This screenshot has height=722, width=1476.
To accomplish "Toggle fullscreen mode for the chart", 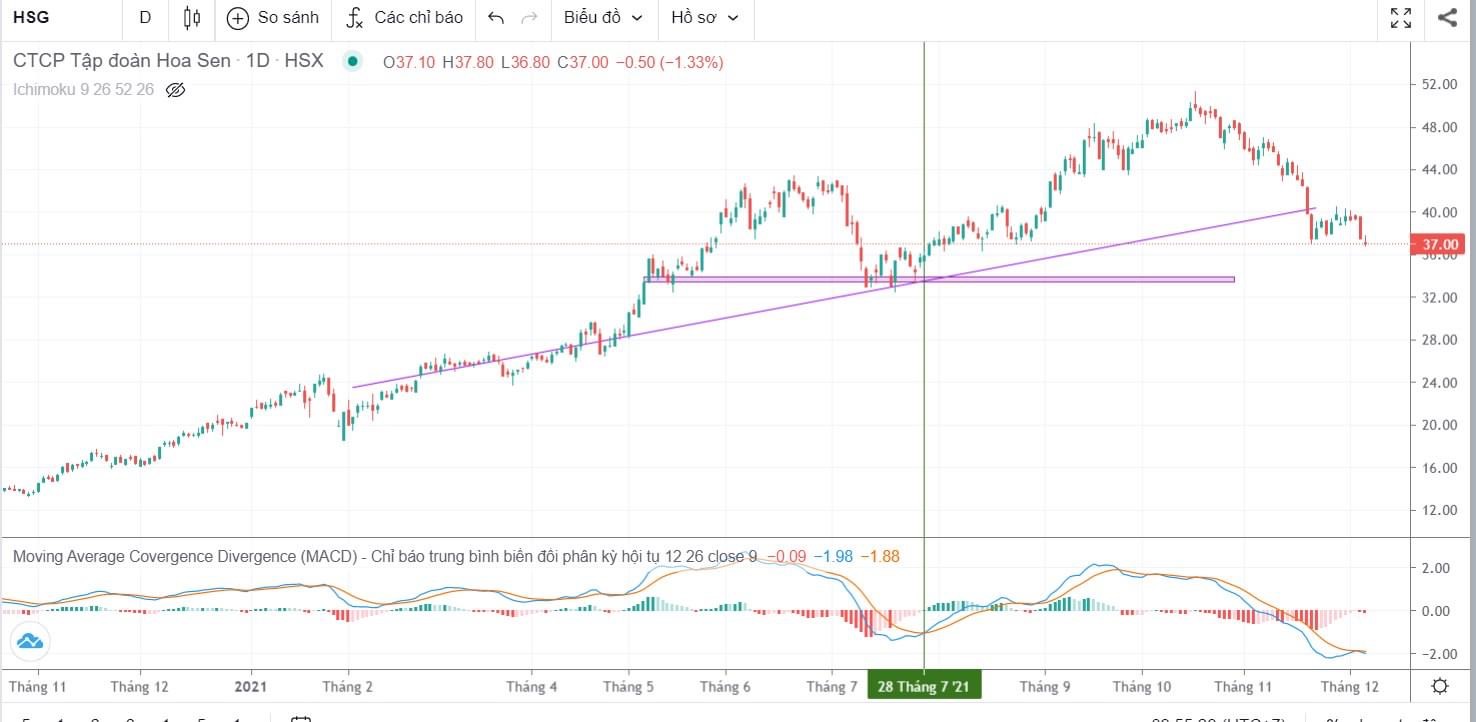I will click(x=1401, y=18).
